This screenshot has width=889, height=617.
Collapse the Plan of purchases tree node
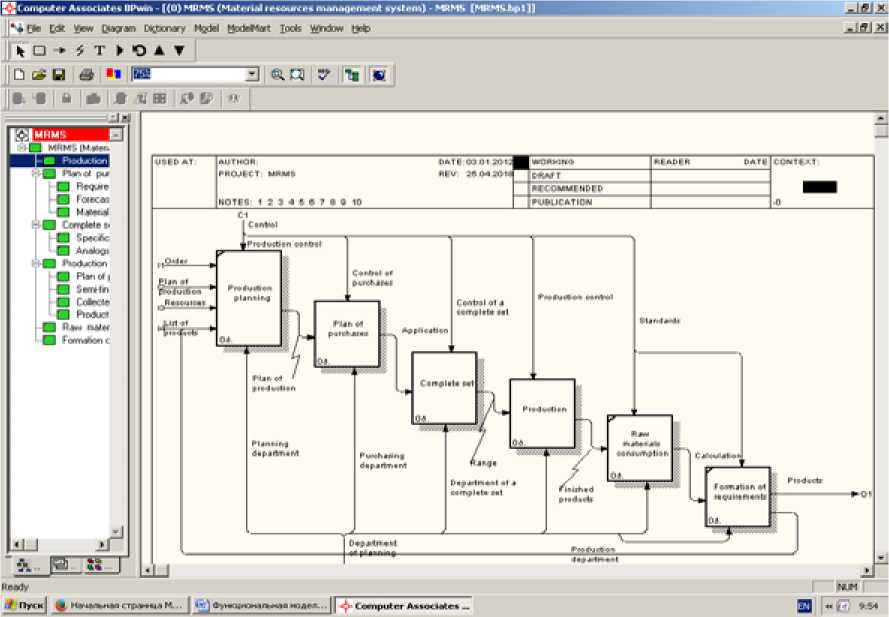(x=35, y=173)
